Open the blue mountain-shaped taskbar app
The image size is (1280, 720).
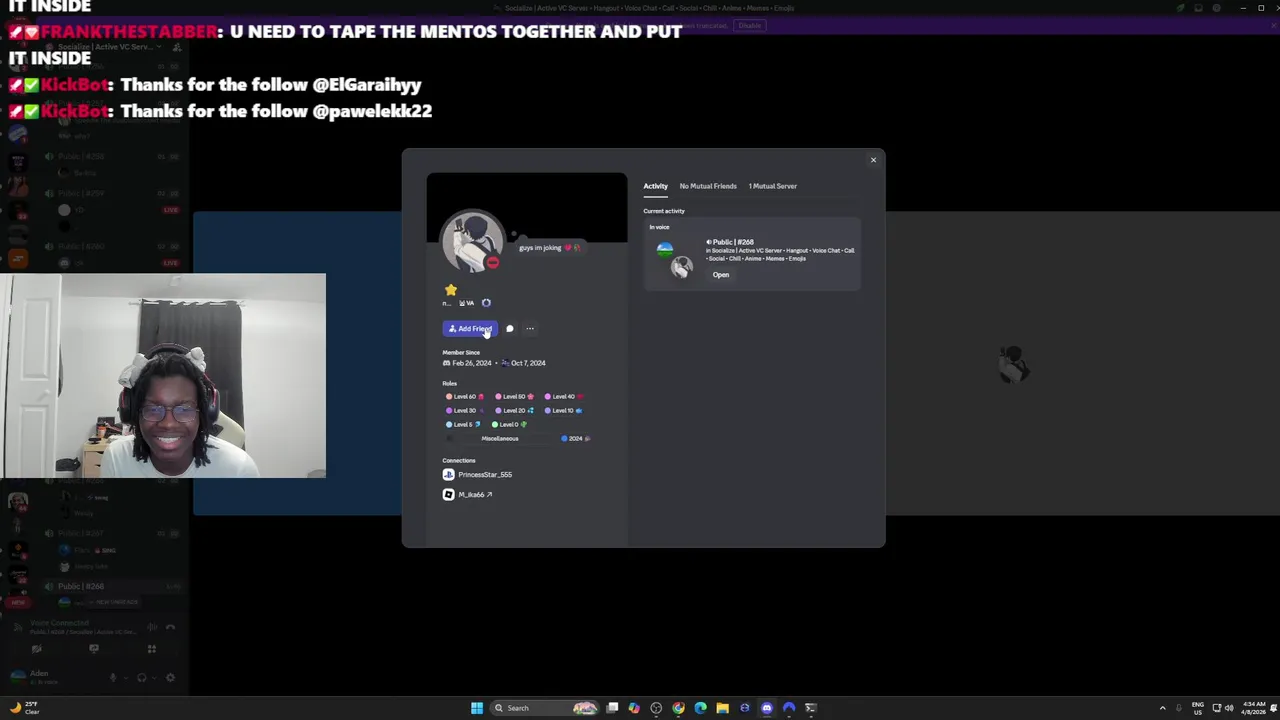(789, 708)
